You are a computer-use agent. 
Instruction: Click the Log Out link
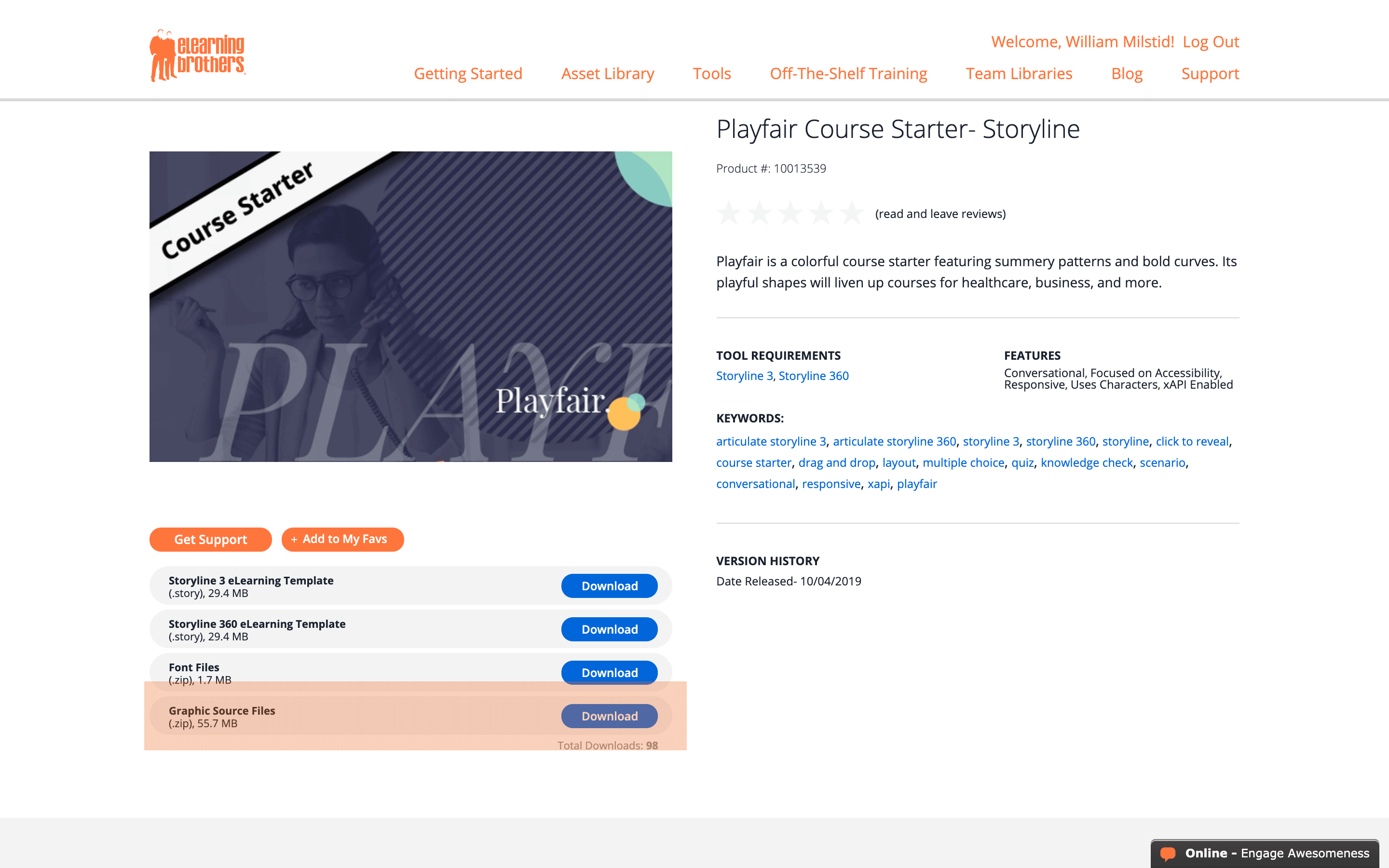point(1211,42)
